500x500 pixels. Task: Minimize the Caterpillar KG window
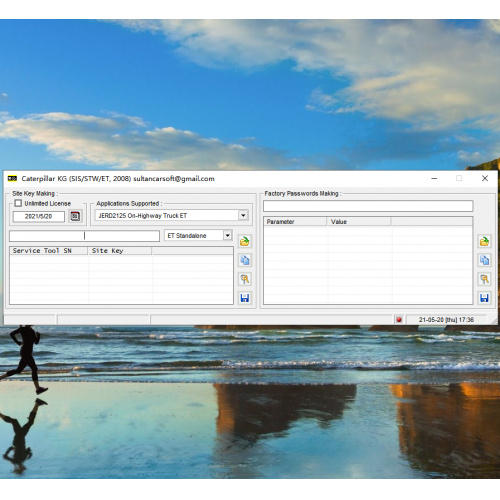point(434,178)
